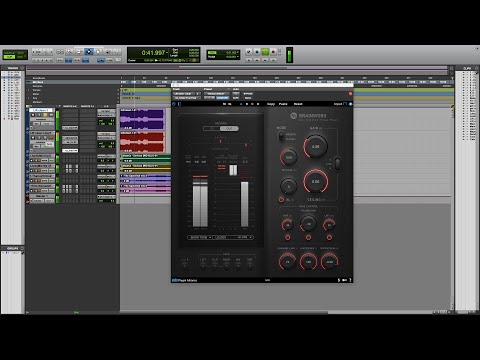Click Paste in the plugin toolbar
This screenshot has height=360, width=480.
coord(283,104)
